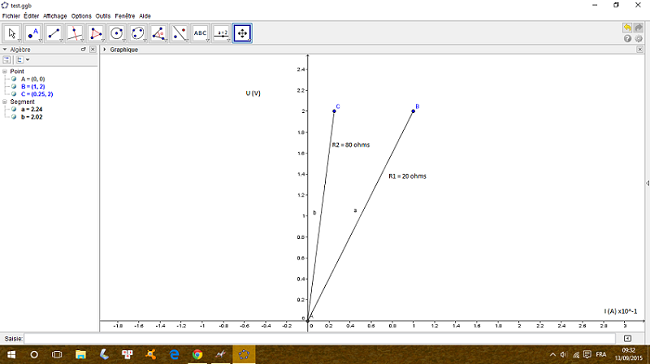Image resolution: width=650 pixels, height=364 pixels.
Task: Toggle visibility of point B
Action: coord(14,87)
